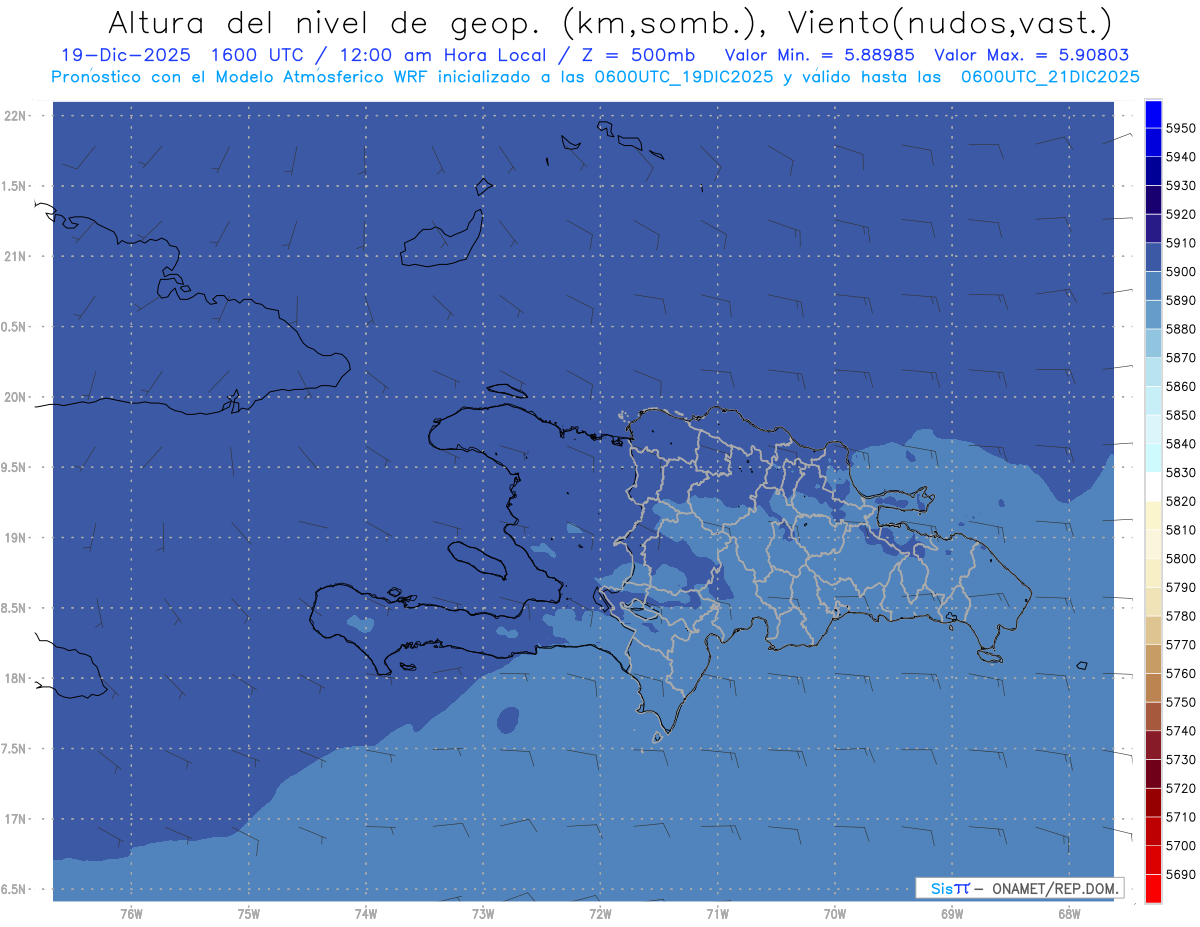Viewport: 1200px width, 927px height.
Task: Pick the red colorbar swatch below 5690
Action: pos(1153,888)
